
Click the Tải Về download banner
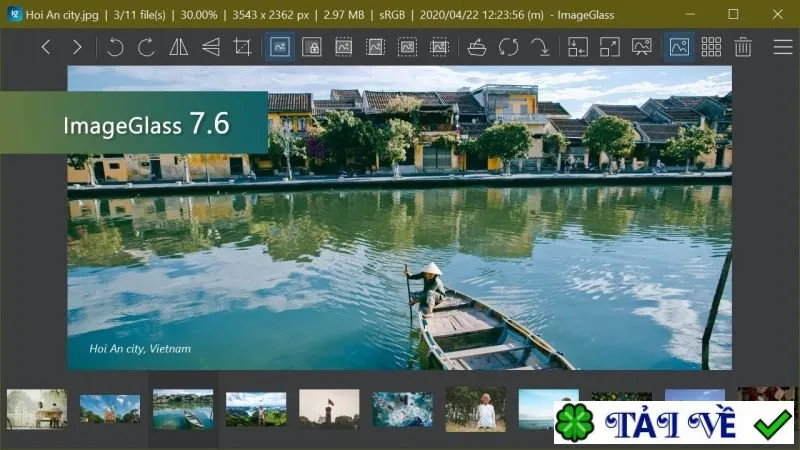coord(673,422)
